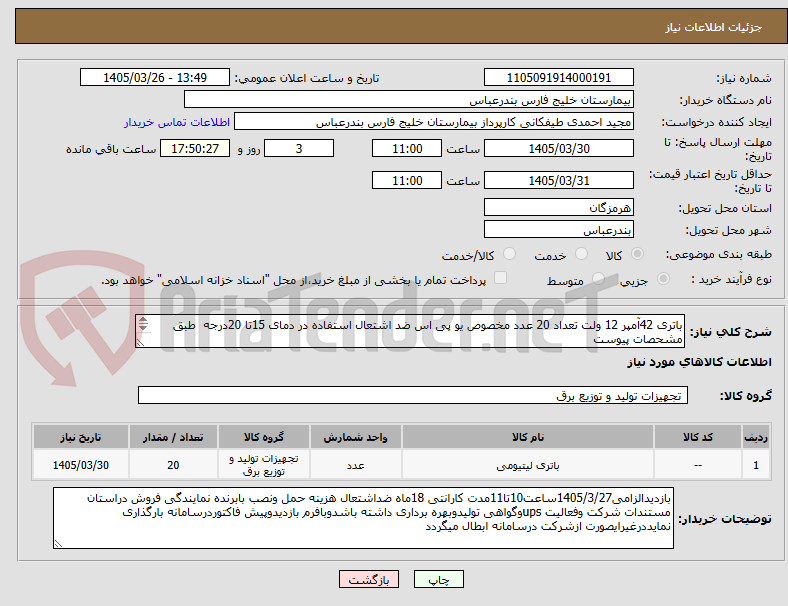This screenshot has height=606, width=788.
Task: Click the row number cell 1
Action: click(x=755, y=465)
